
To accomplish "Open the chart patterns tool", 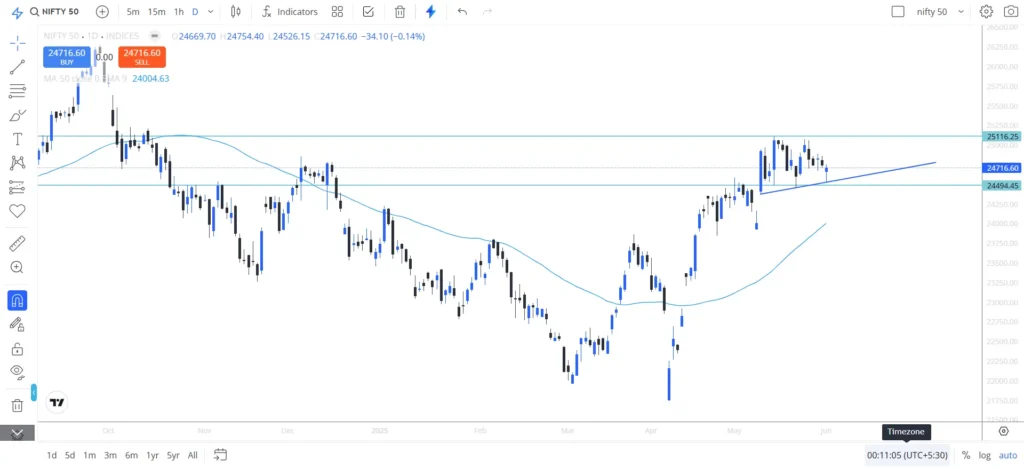I will [18, 163].
